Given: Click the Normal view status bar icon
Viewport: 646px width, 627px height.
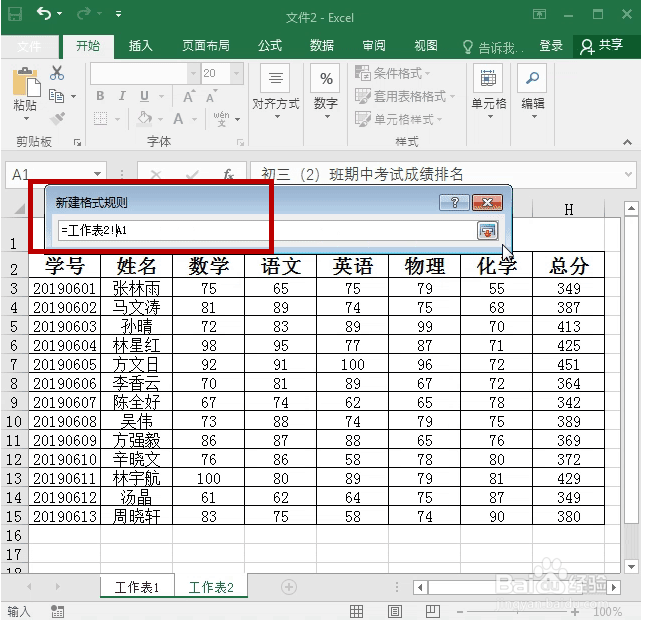Looking at the screenshot, I should 356,612.
